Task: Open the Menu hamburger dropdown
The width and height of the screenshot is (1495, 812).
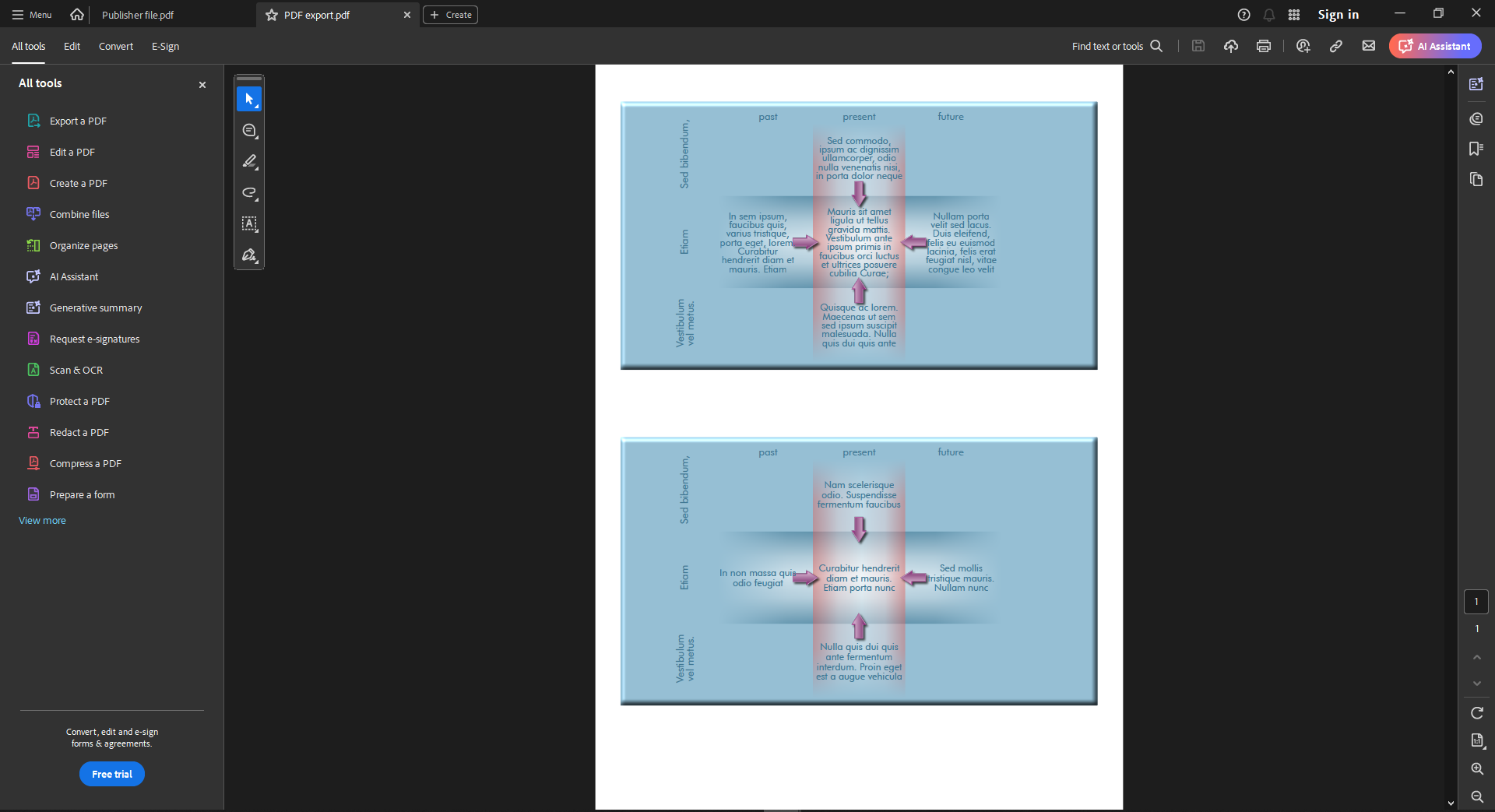Action: (32, 15)
